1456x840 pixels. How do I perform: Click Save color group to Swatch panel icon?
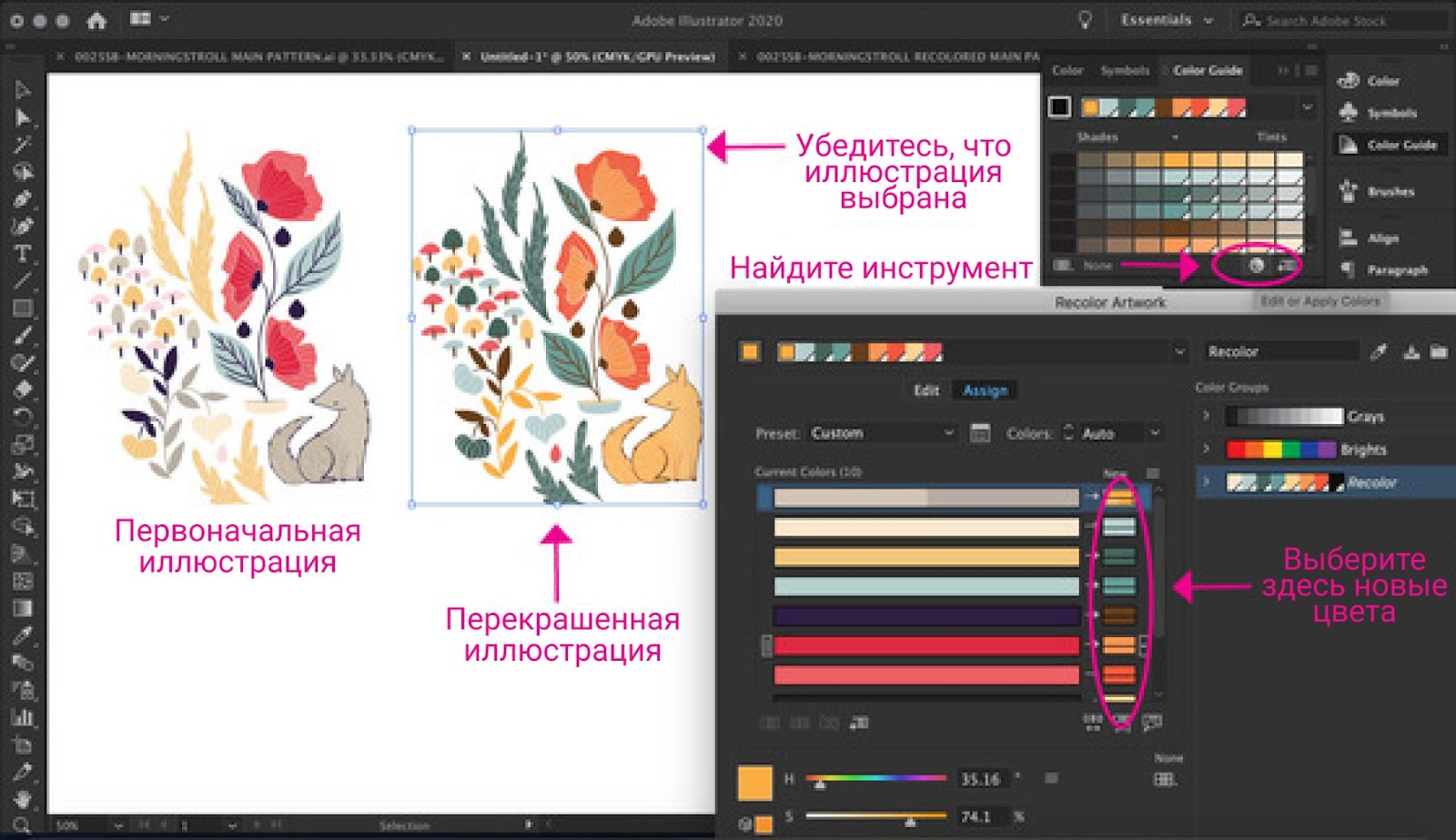[x=1287, y=265]
